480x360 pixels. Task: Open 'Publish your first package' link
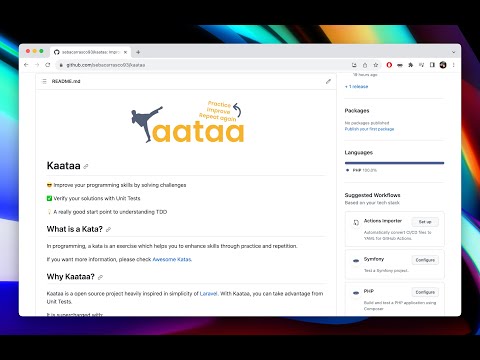pos(369,129)
